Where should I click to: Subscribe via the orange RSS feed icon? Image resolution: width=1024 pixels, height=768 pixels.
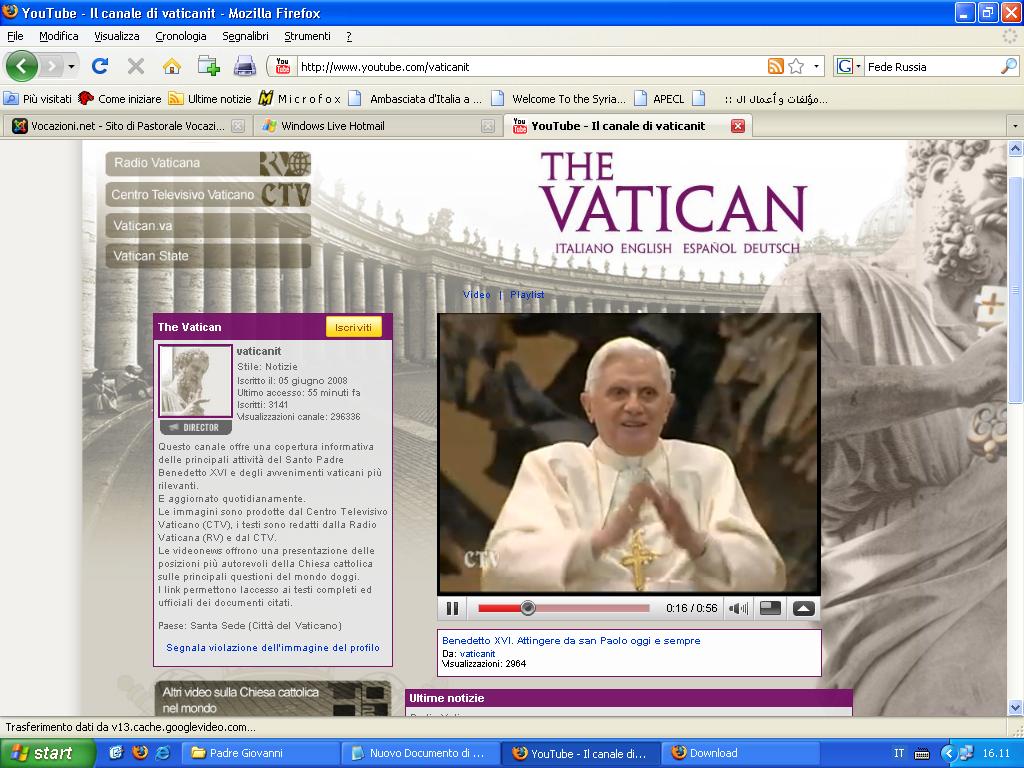tap(776, 66)
